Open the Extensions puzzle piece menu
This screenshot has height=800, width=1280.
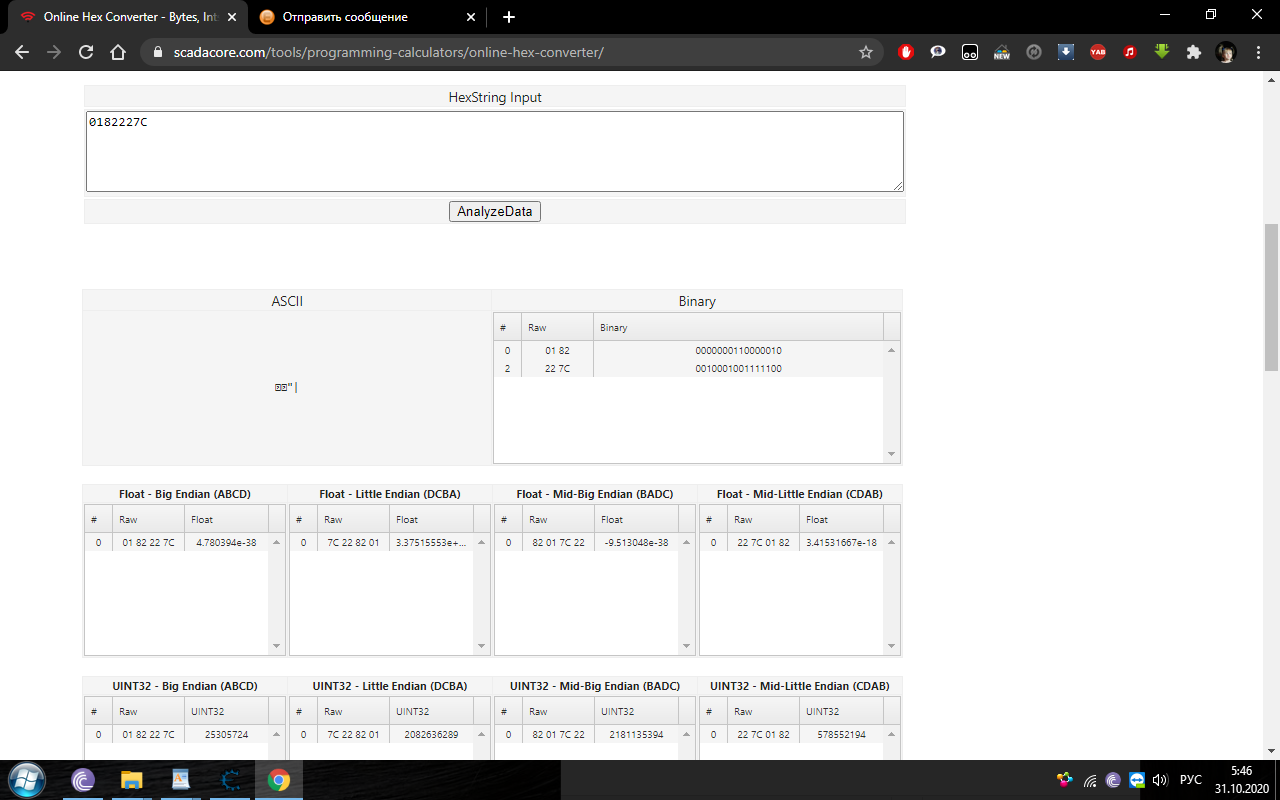click(1193, 52)
